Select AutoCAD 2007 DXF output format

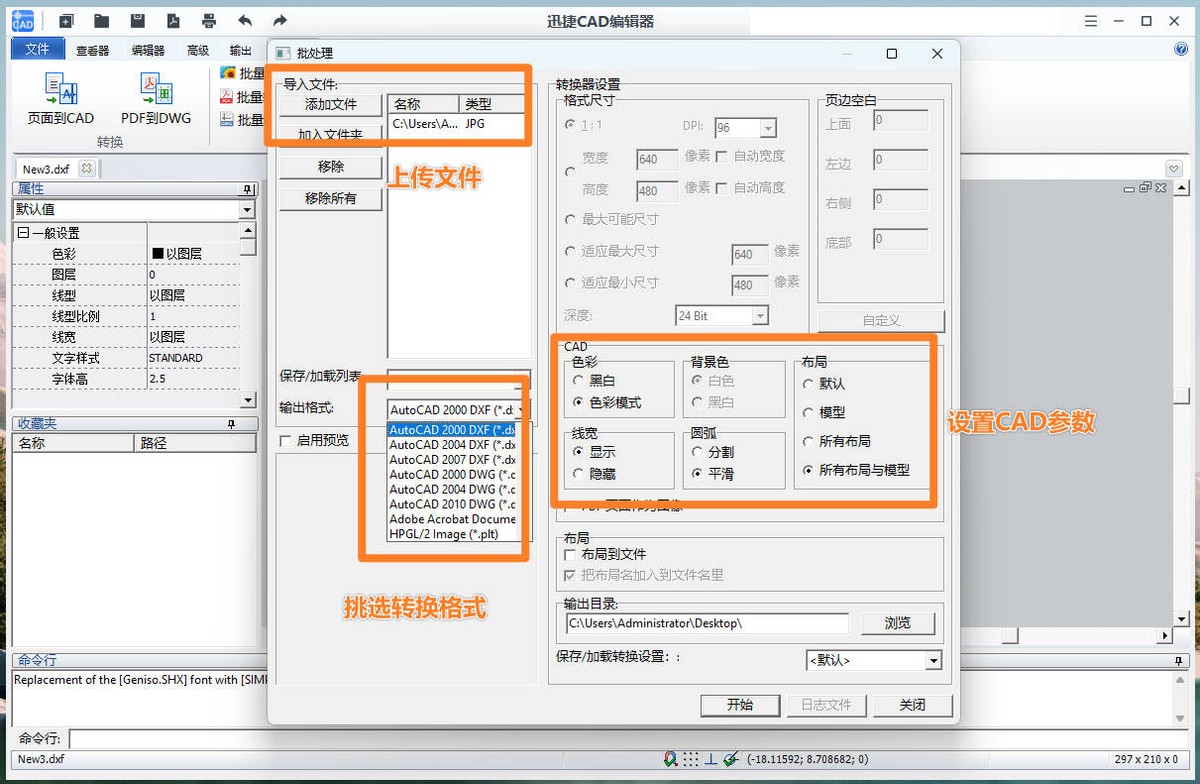coord(450,460)
